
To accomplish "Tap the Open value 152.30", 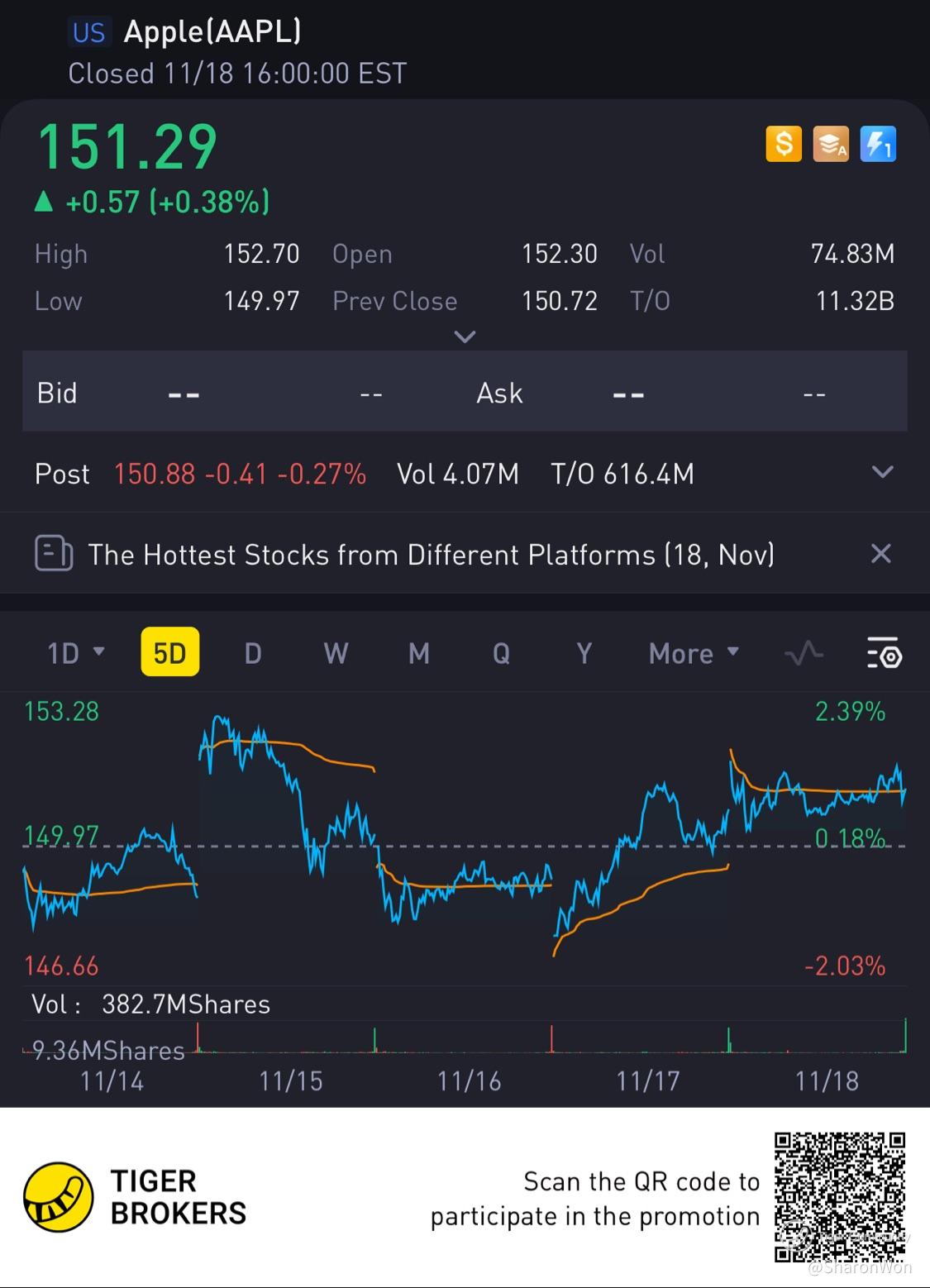I will pos(559,254).
